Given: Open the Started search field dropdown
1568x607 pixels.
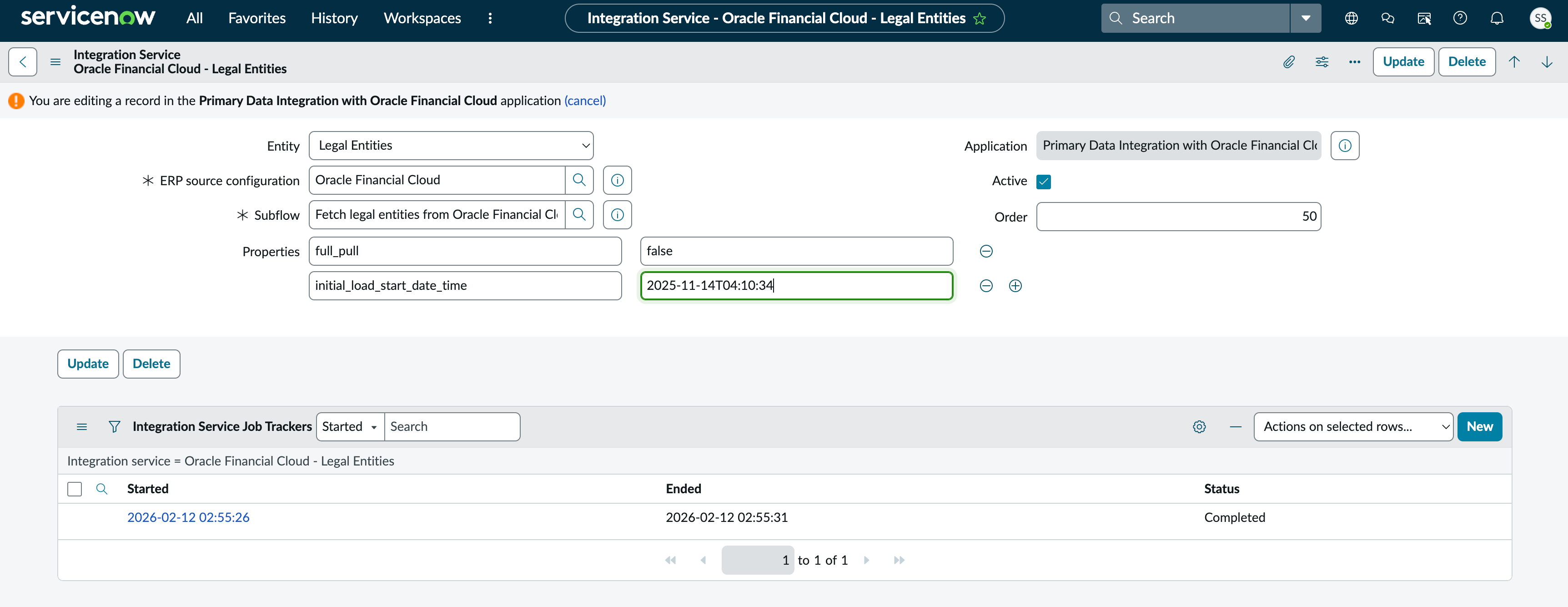Looking at the screenshot, I should (350, 427).
